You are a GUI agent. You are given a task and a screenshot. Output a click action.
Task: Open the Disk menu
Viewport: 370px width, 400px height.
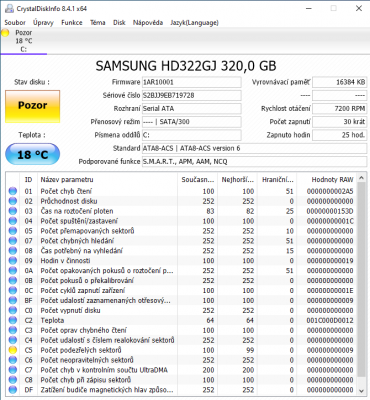119,23
